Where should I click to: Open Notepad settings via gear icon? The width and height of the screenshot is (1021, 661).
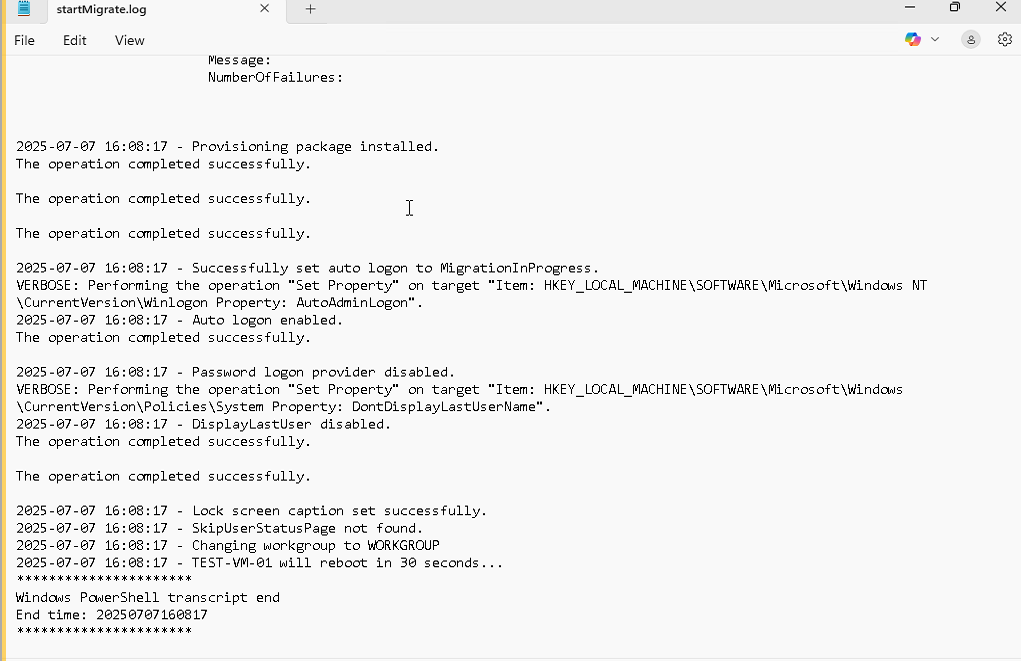click(1005, 39)
